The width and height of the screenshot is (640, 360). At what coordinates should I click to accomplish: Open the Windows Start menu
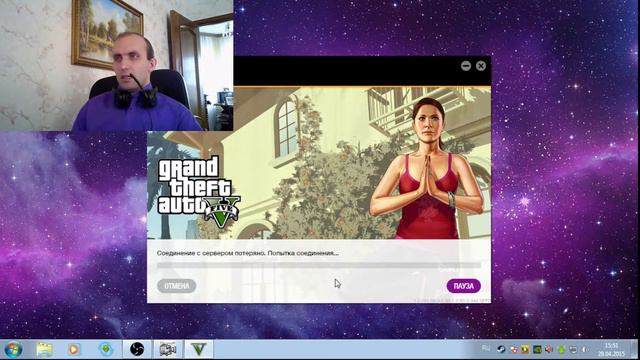pos(13,350)
